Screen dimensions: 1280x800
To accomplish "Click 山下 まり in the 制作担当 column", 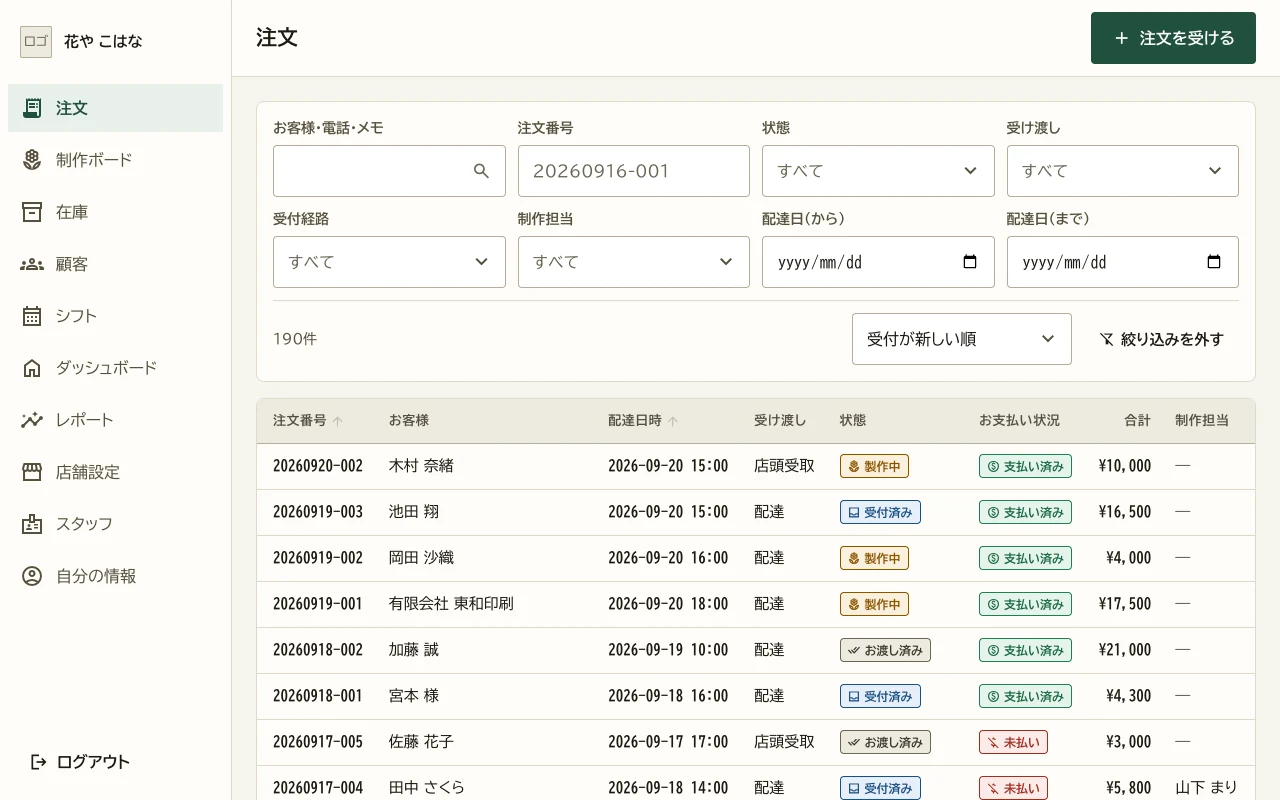I will pos(1206,788).
